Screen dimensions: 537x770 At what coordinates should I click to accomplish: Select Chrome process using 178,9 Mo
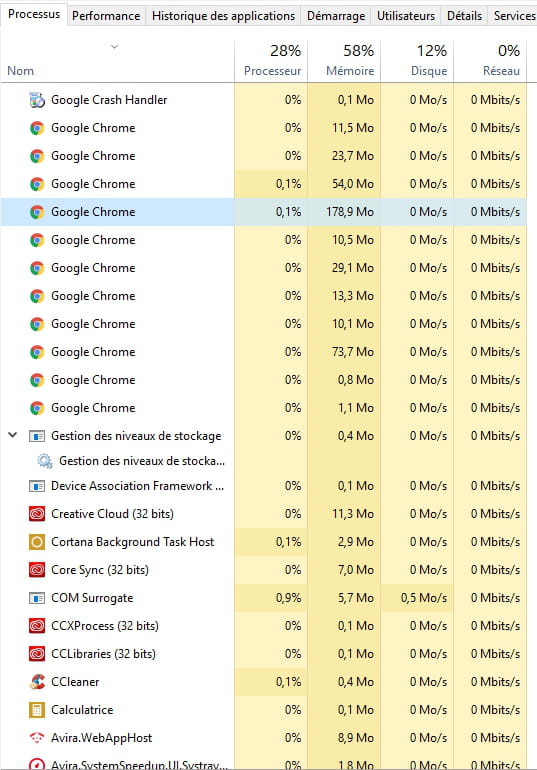click(x=264, y=212)
